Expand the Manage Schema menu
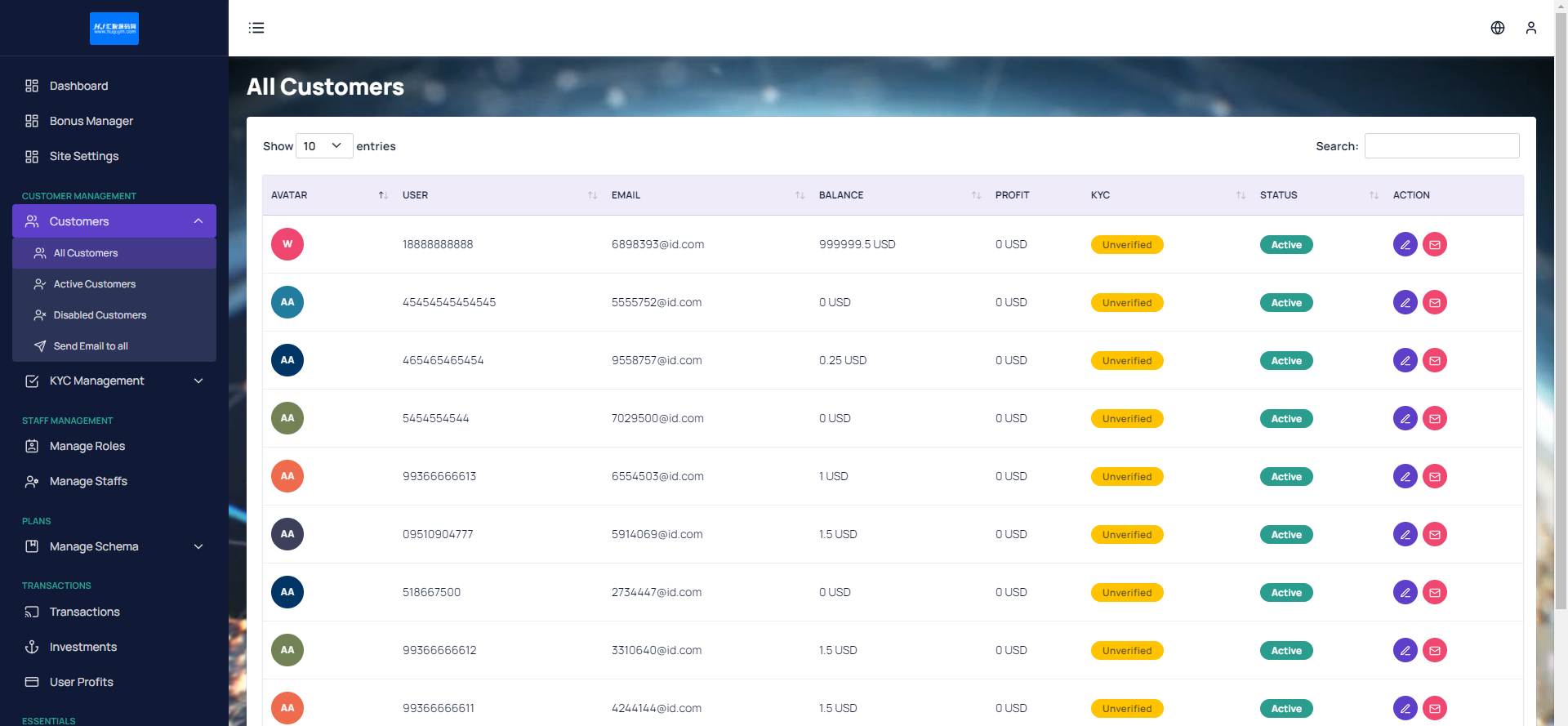 pos(114,546)
